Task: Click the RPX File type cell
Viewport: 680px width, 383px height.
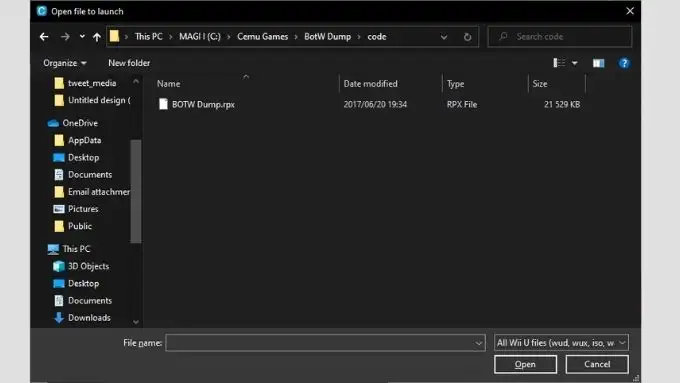Action: (x=462, y=105)
